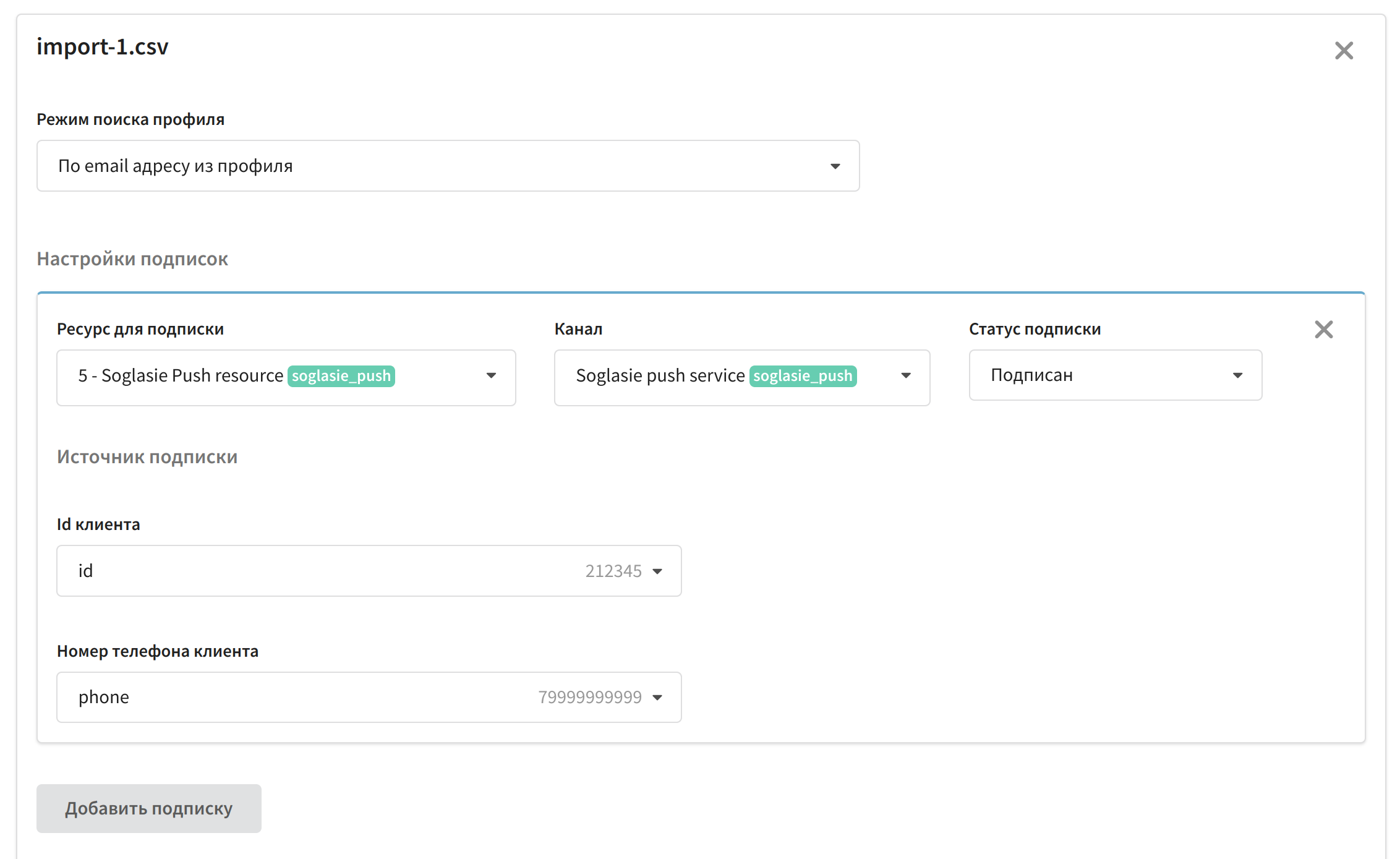Click the Канал label
The image size is (1400, 859).
coord(578,329)
